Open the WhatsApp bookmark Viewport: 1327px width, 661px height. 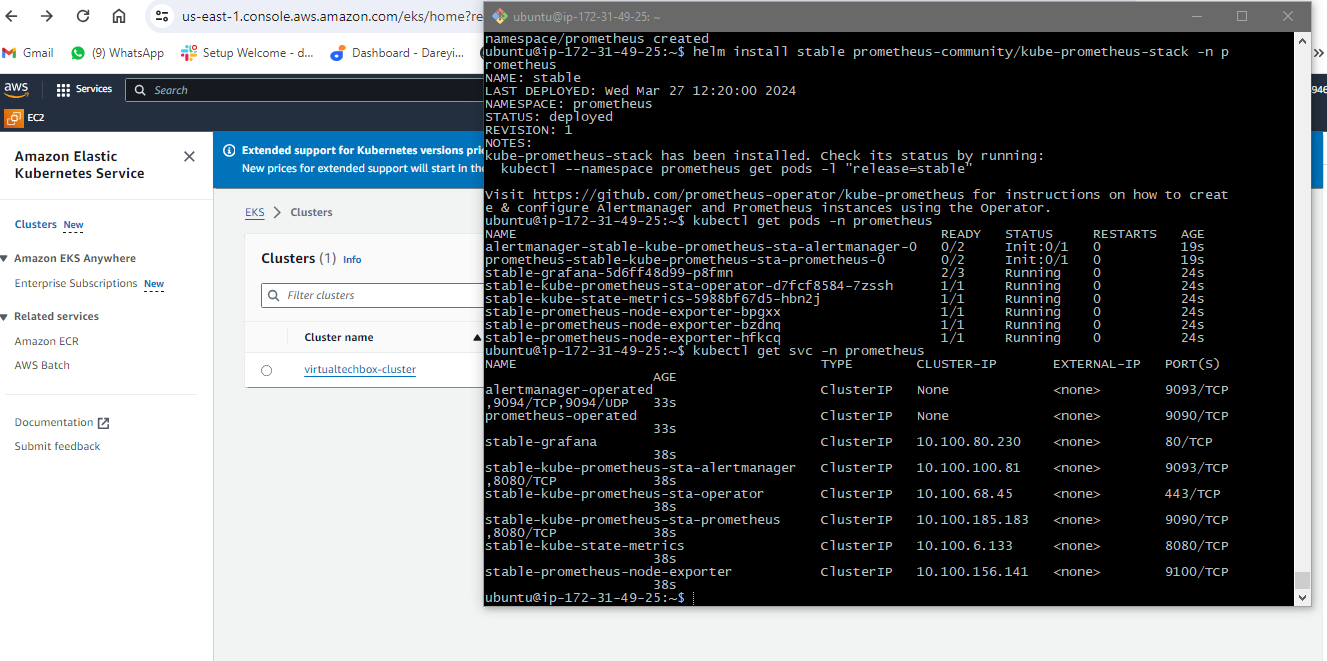[117, 53]
